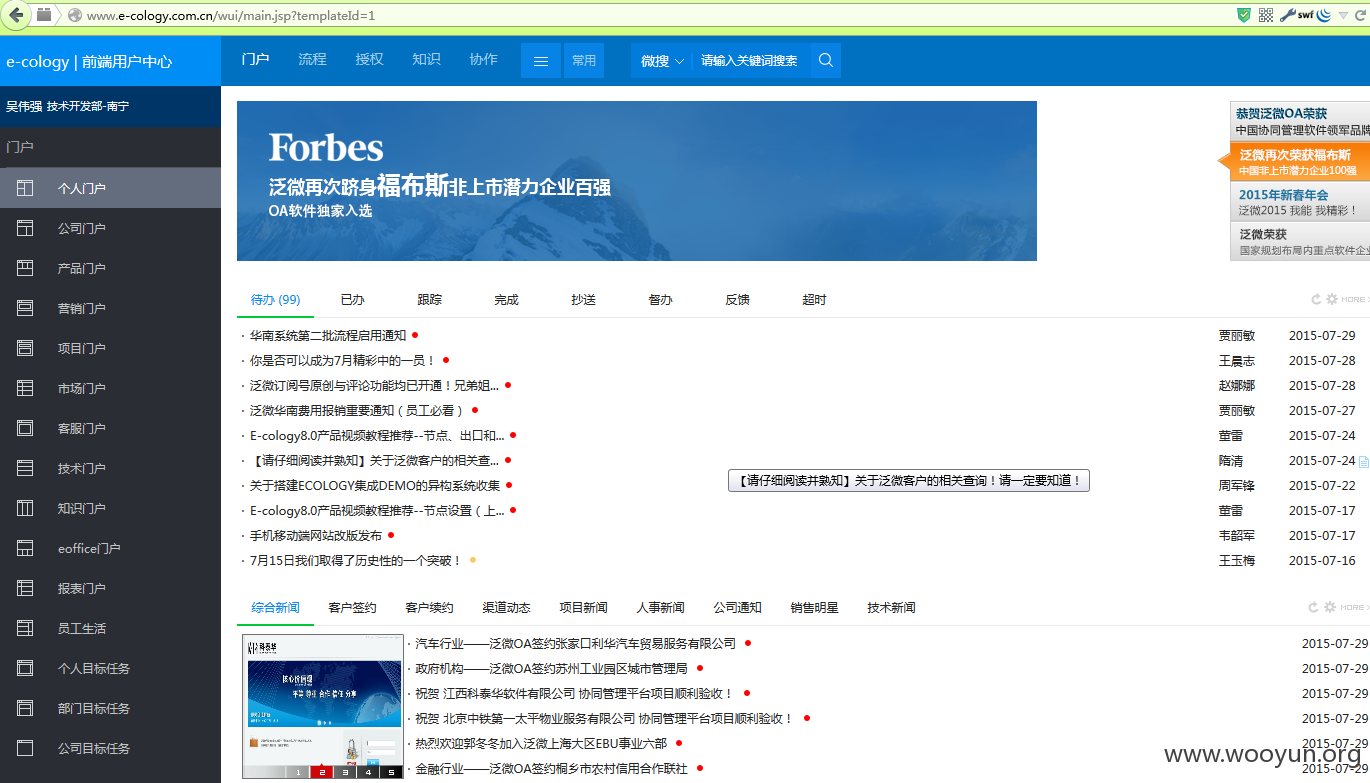
Task: Click the hamburger menu icon in top bar
Action: [x=541, y=60]
